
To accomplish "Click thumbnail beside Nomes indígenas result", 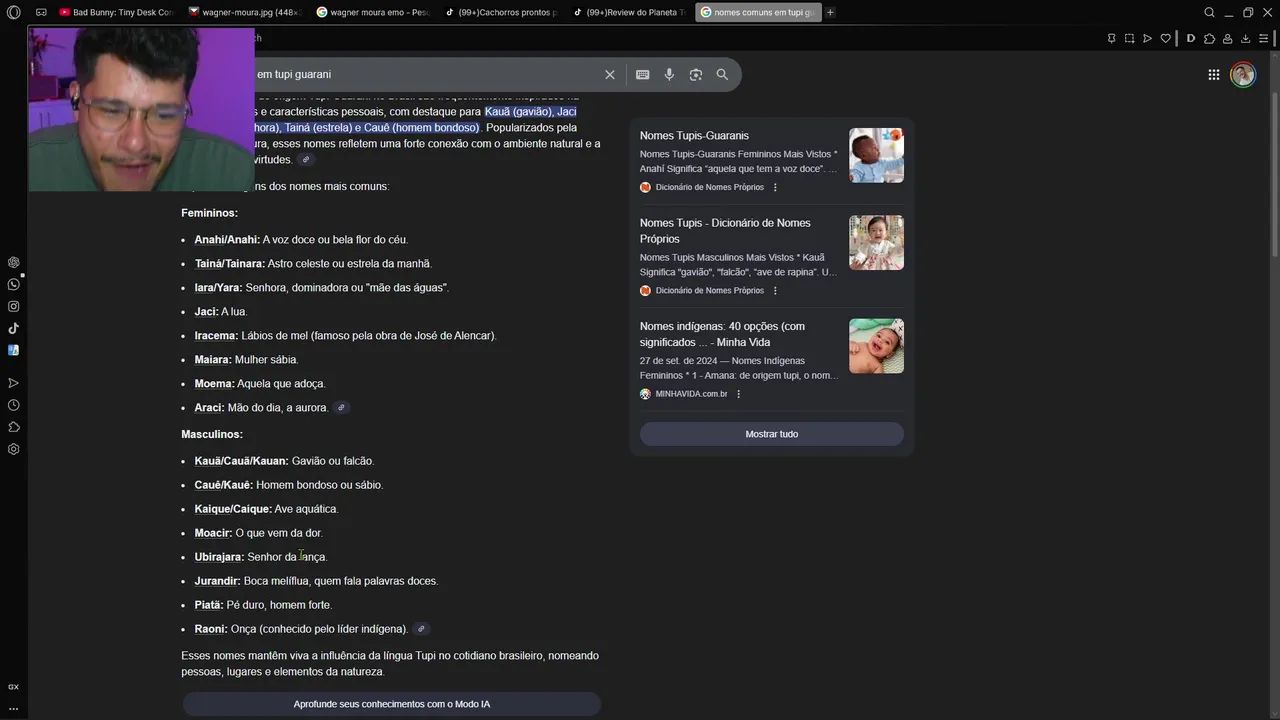I will point(876,346).
